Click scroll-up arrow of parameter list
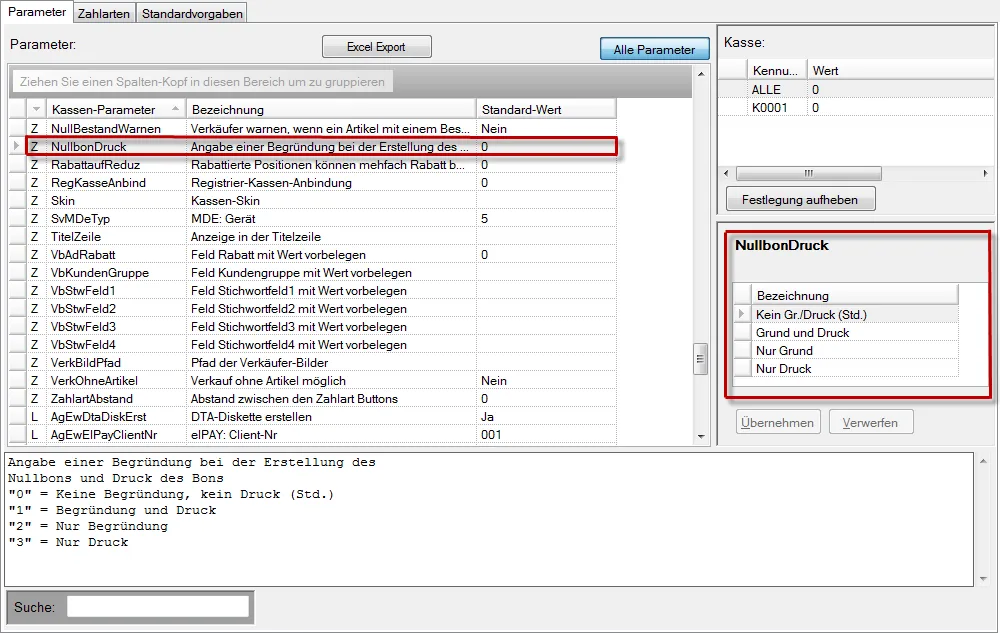This screenshot has width=1000, height=634. pyautogui.click(x=702, y=74)
